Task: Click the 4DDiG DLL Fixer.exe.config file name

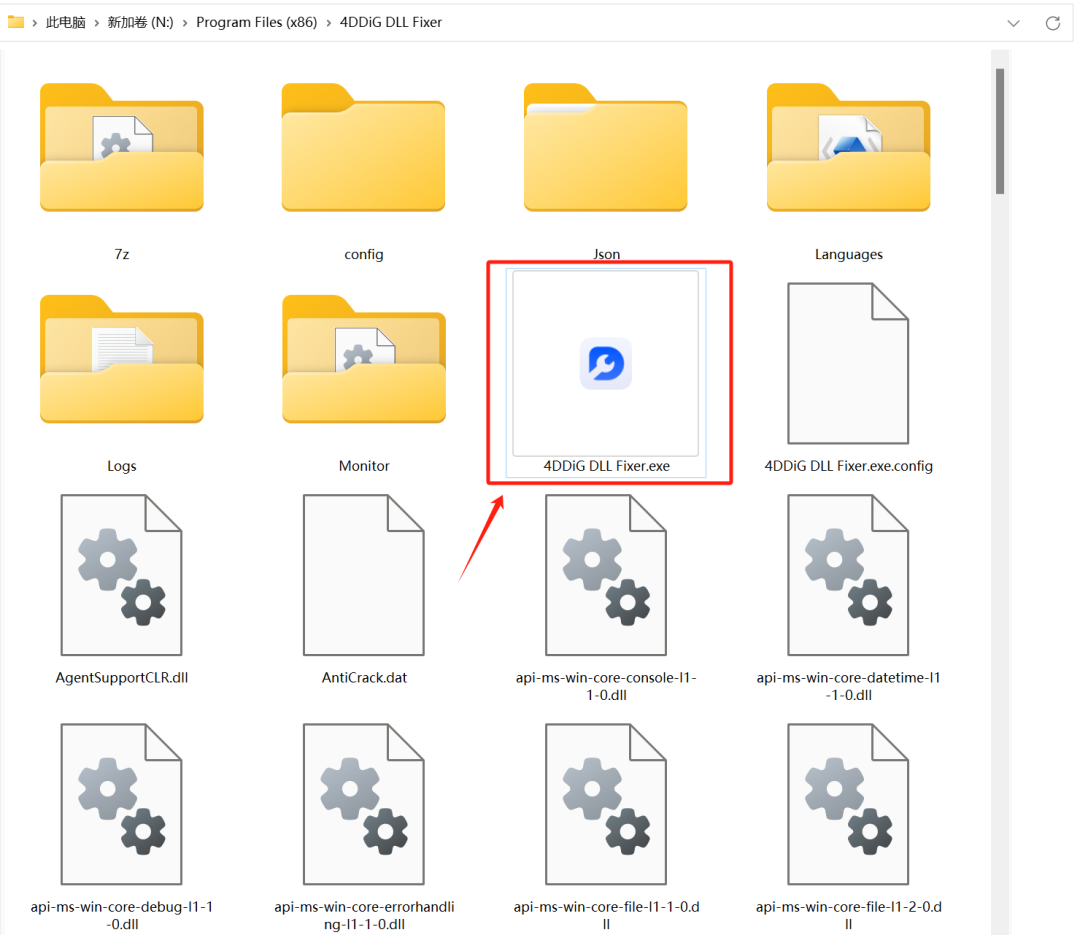Action: click(x=849, y=466)
